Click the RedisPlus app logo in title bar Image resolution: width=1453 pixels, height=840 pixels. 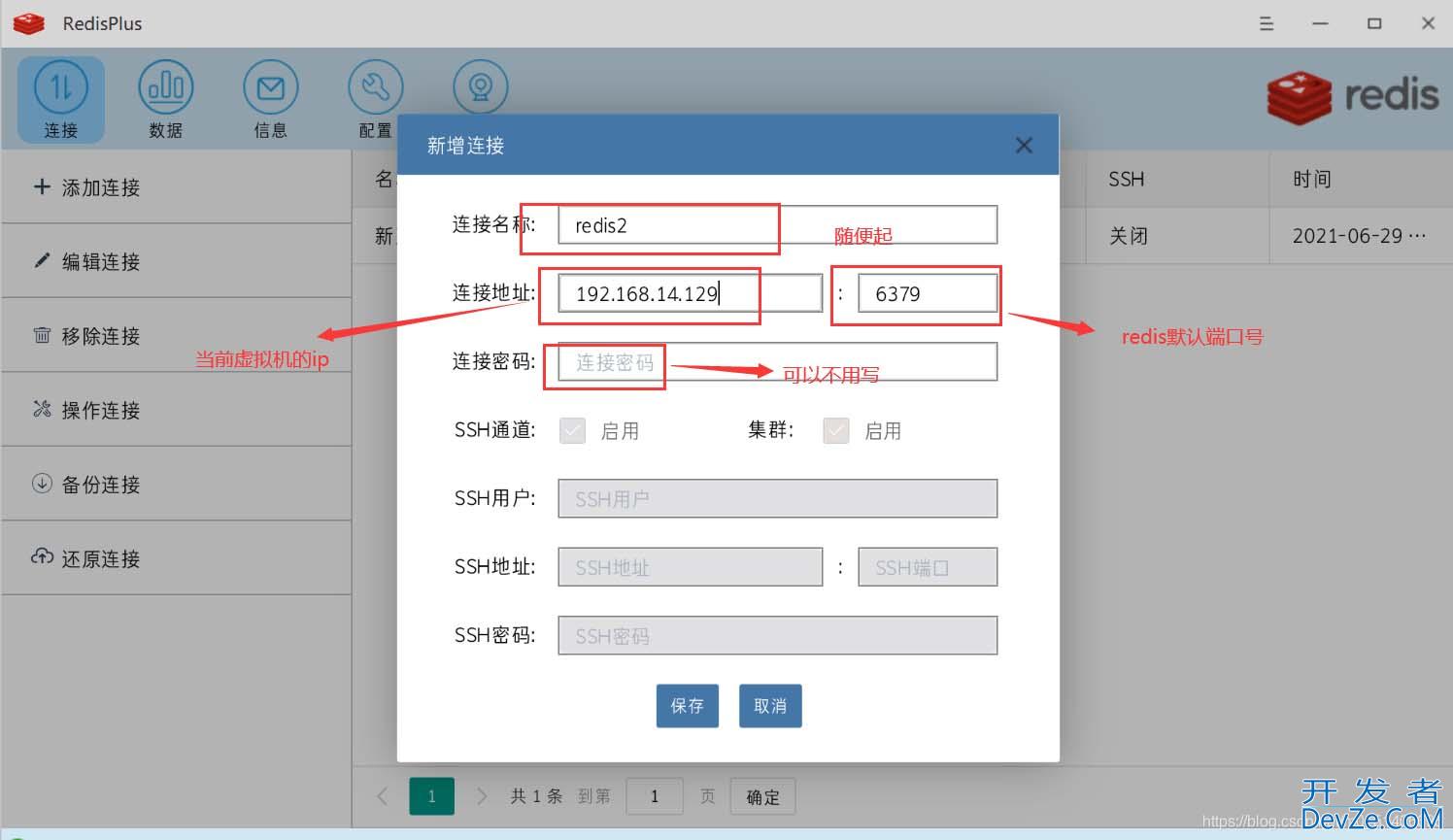29,23
